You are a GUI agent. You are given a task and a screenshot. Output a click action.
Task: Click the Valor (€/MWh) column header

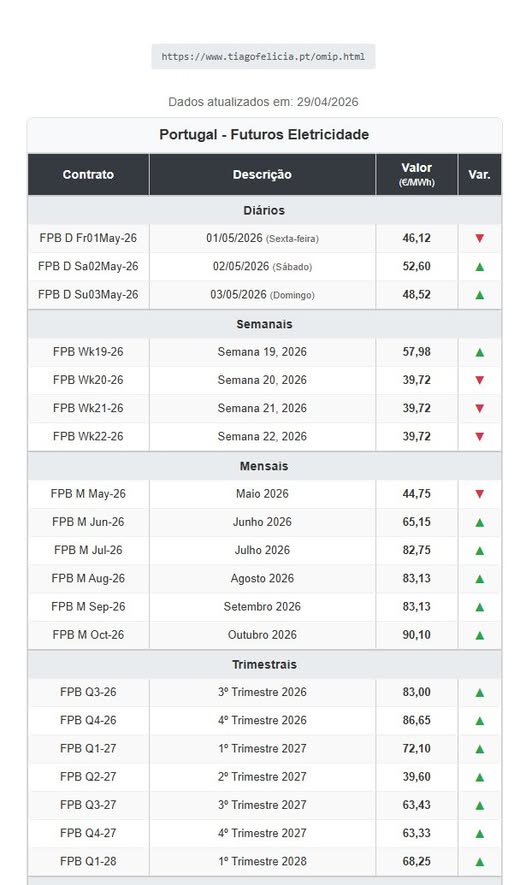(x=417, y=174)
